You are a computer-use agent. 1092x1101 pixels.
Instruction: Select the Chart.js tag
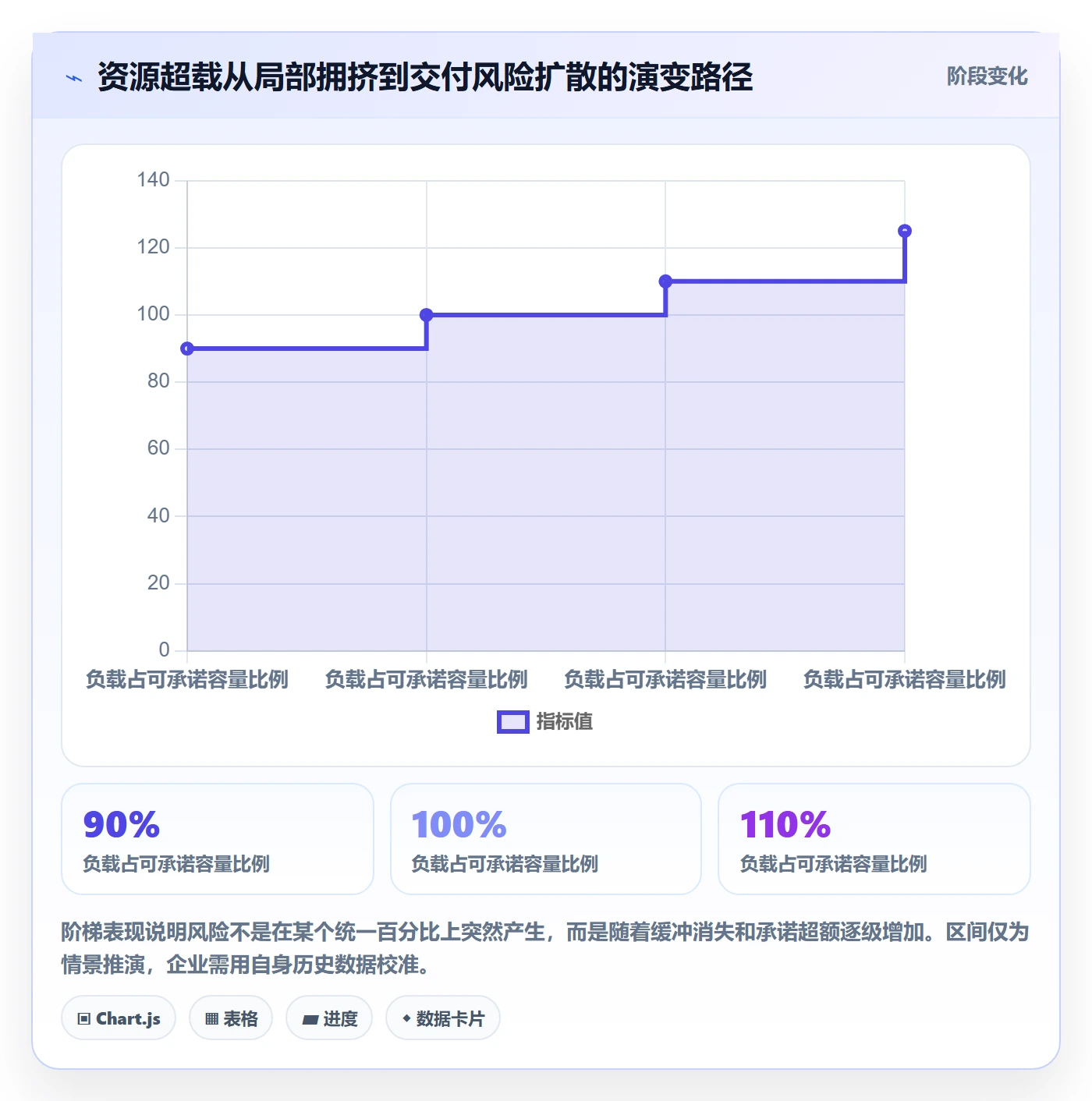119,1018
